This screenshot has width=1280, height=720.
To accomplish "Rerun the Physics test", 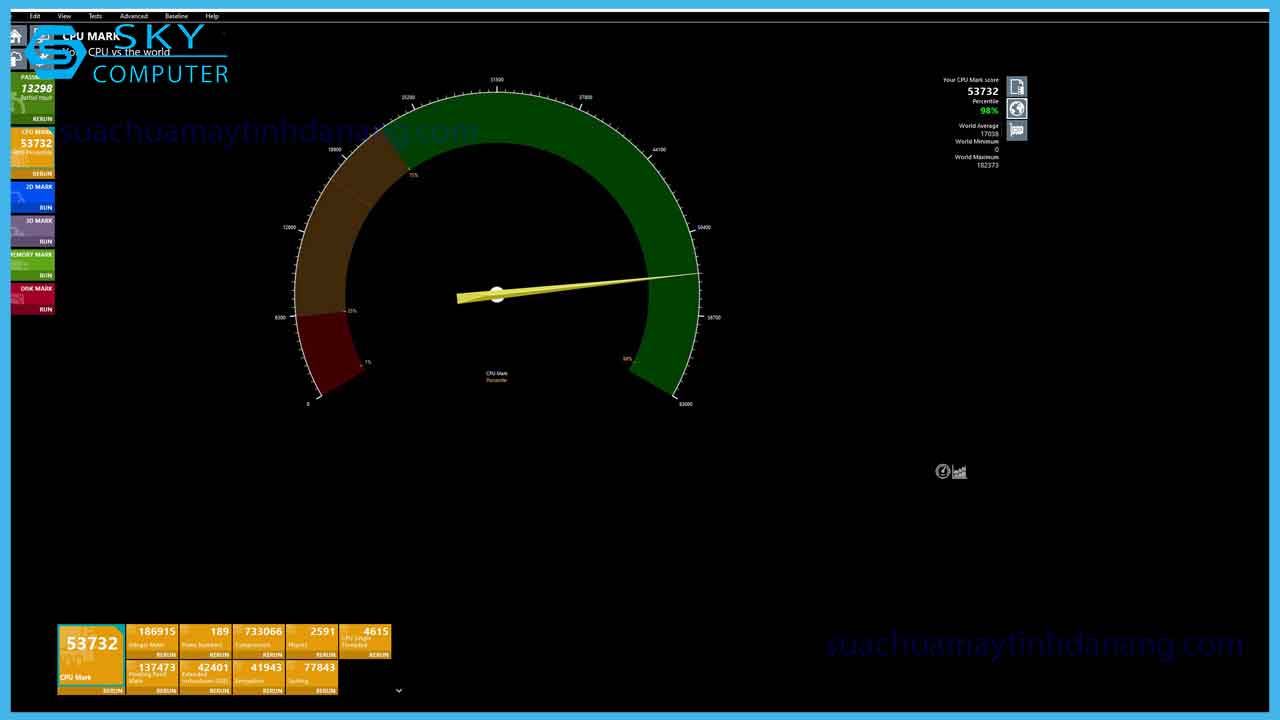I will [326, 655].
